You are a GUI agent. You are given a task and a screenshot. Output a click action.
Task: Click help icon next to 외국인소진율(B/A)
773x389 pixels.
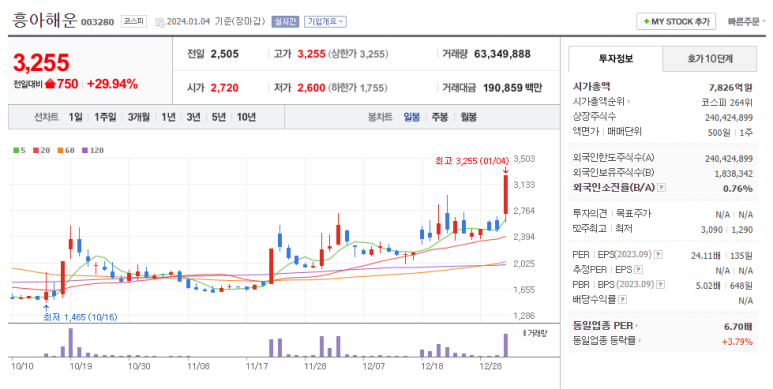[x=662, y=188]
